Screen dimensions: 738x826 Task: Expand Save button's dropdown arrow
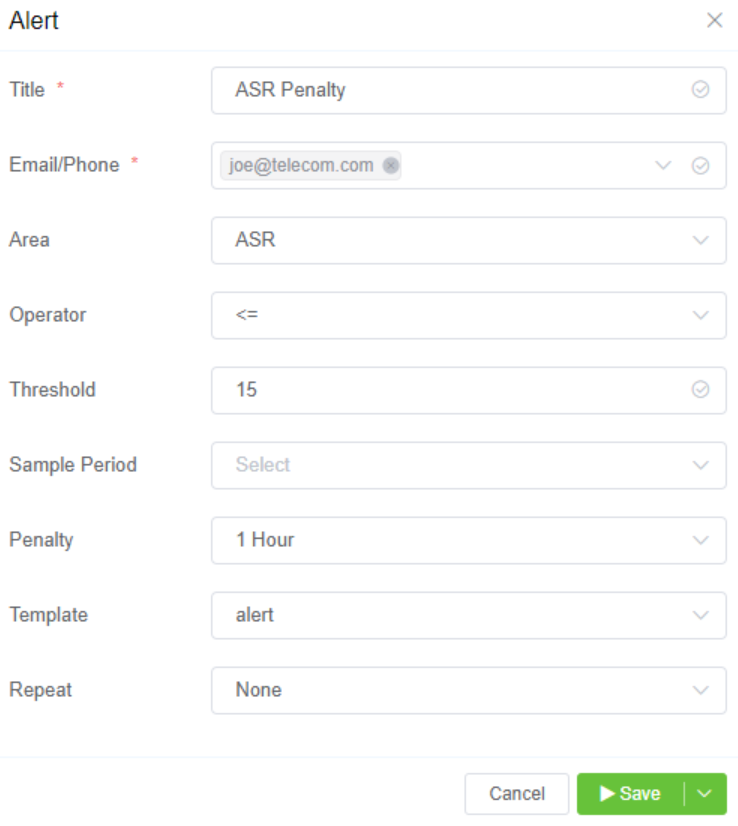point(705,794)
